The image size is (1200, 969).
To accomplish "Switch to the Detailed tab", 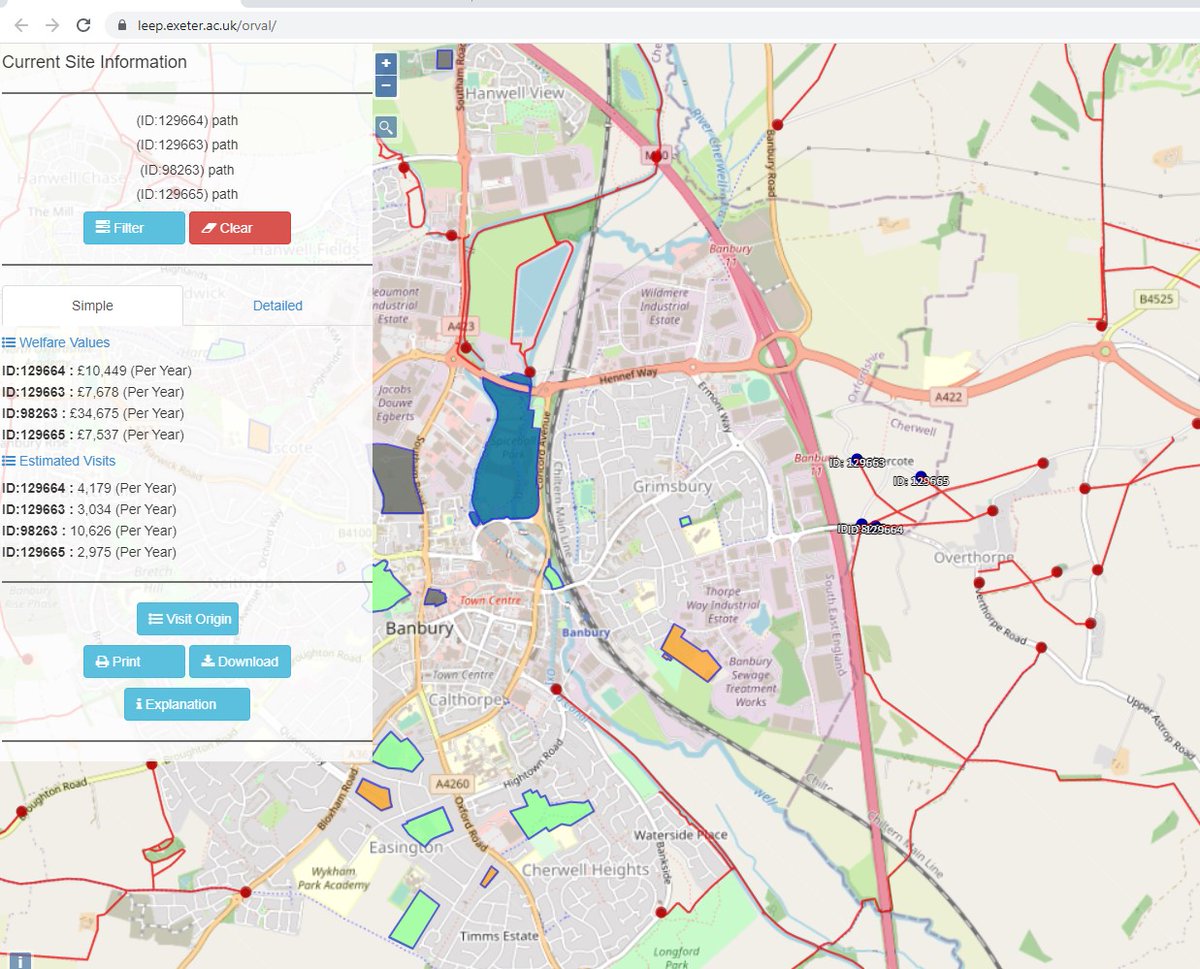I will [x=277, y=306].
